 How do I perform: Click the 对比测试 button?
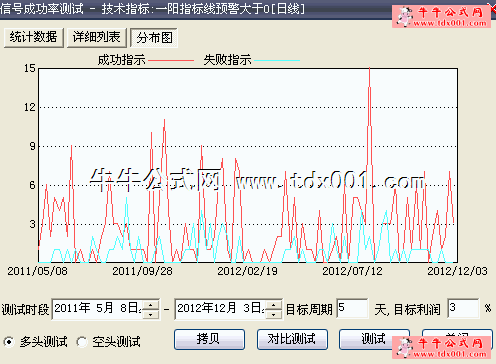click(x=292, y=339)
